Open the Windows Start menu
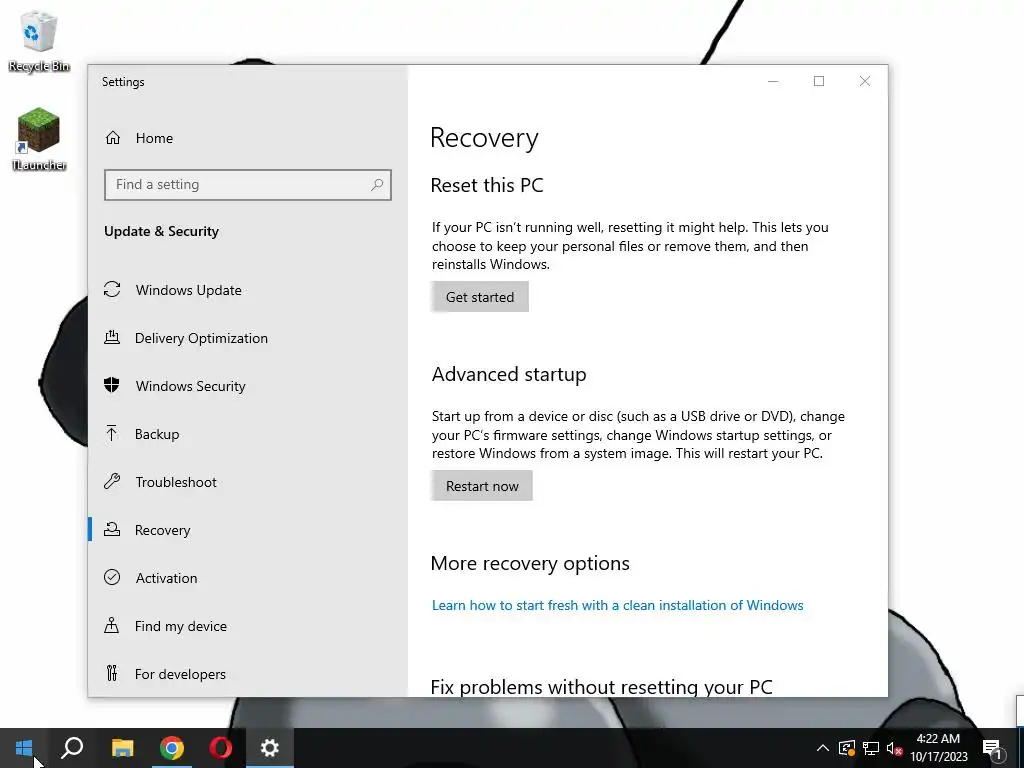Screen dimensions: 1024x768 24,748
